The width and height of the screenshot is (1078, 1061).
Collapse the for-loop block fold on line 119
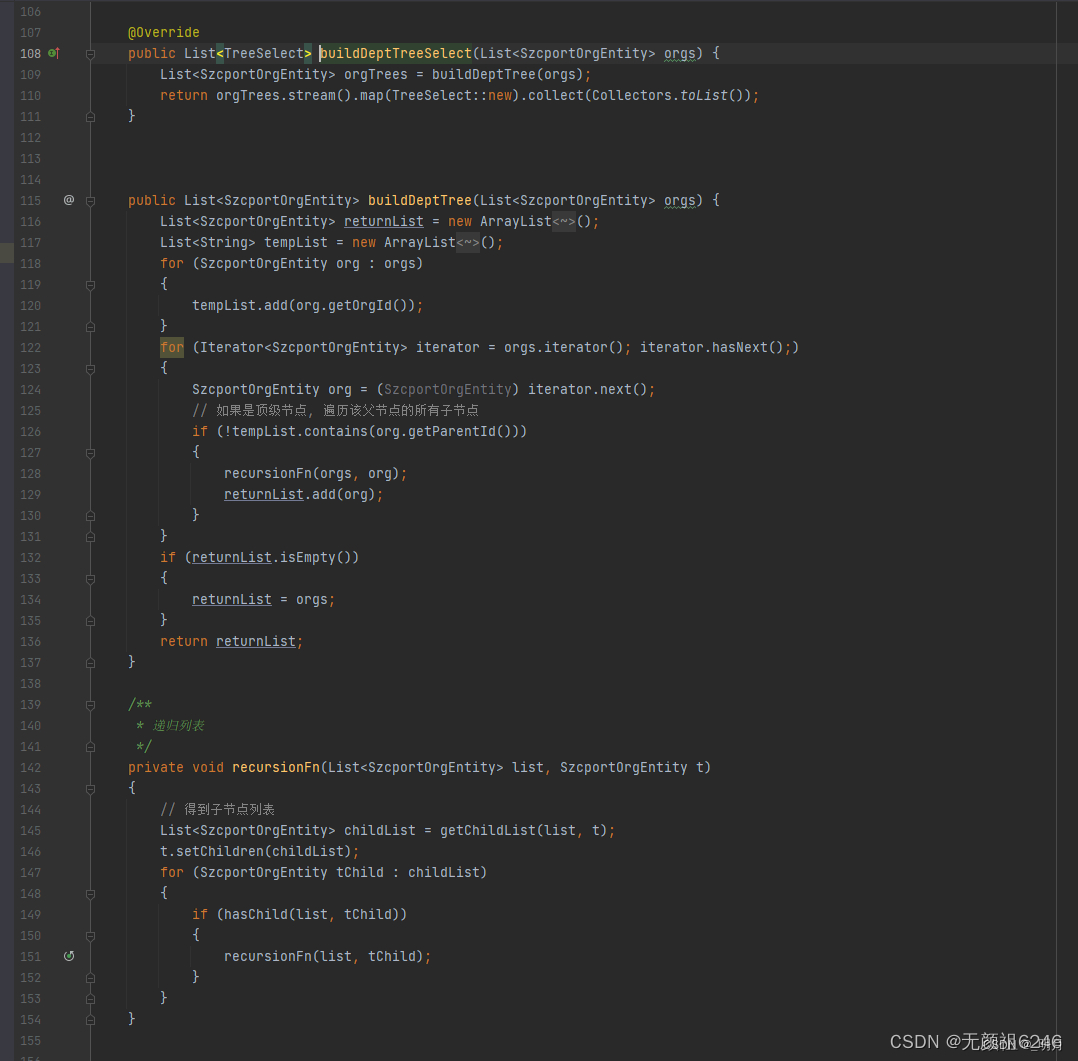[x=90, y=285]
